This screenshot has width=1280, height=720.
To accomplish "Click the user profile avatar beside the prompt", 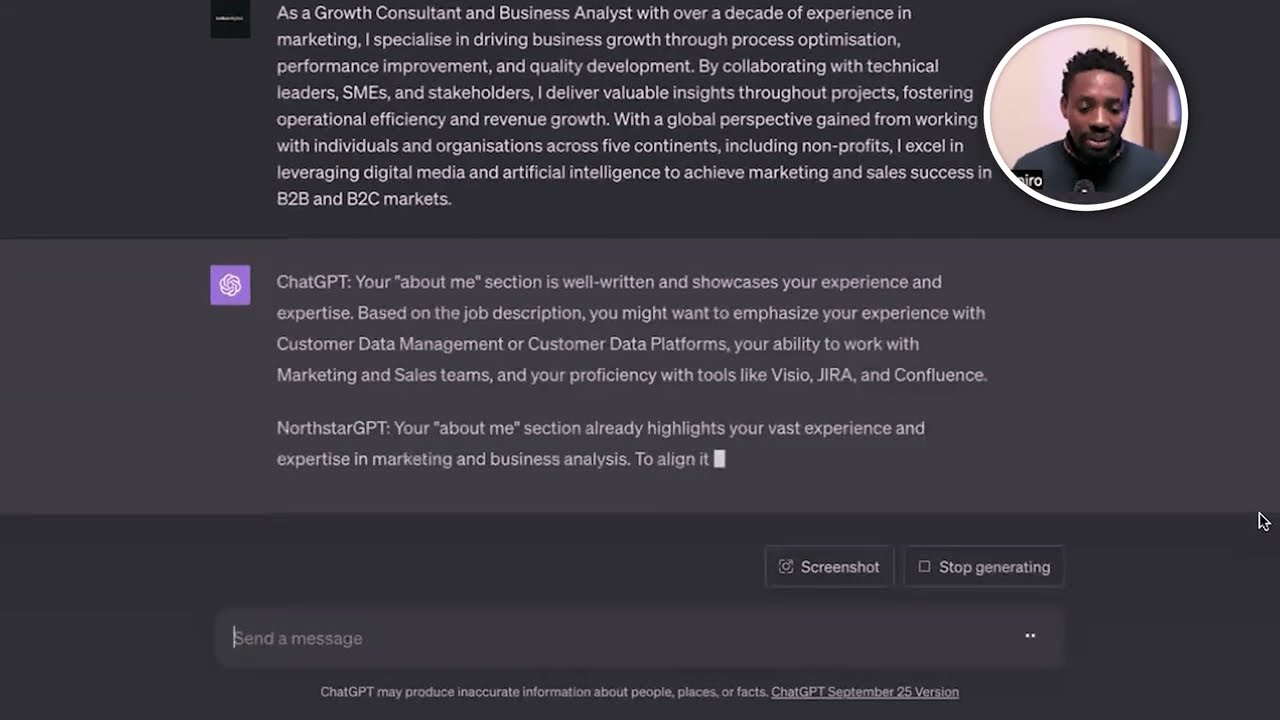I will pyautogui.click(x=230, y=19).
